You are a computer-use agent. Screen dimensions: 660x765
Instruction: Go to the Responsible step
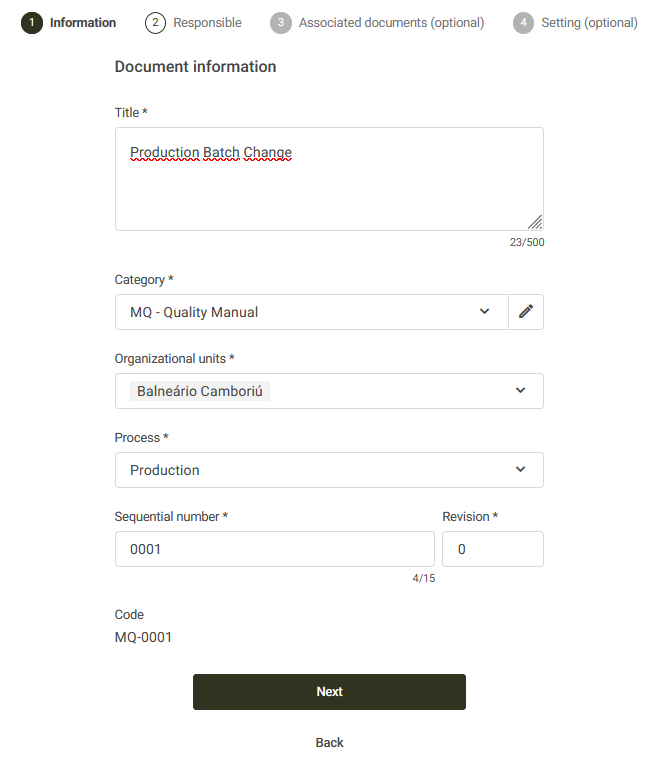pyautogui.click(x=207, y=23)
